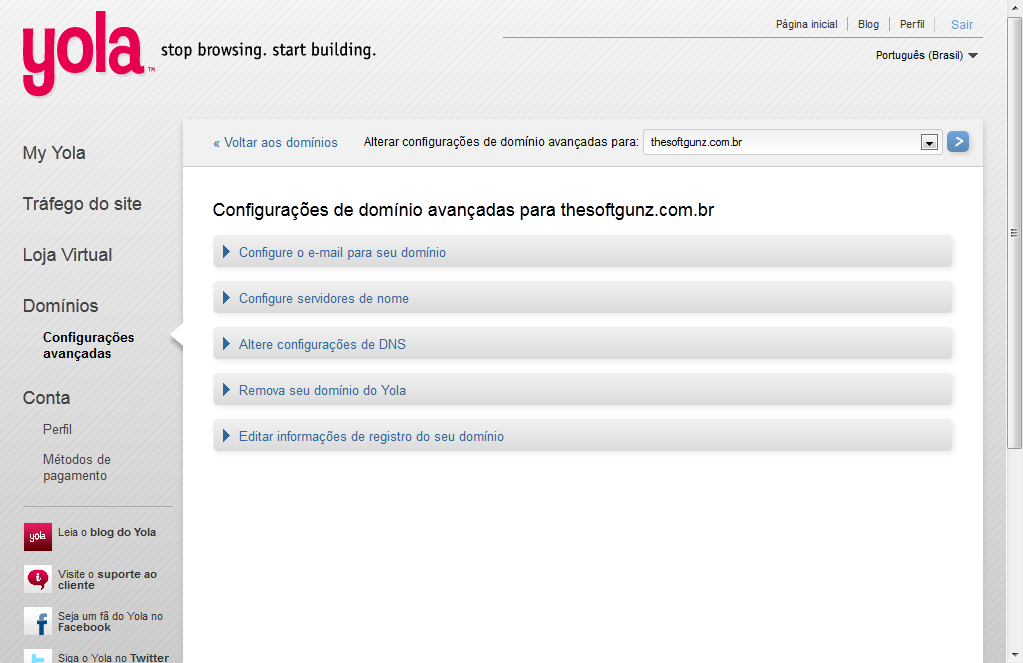The height and width of the screenshot is (663, 1023).
Task: Open 'Métodos de pagamento'
Action: click(x=77, y=467)
